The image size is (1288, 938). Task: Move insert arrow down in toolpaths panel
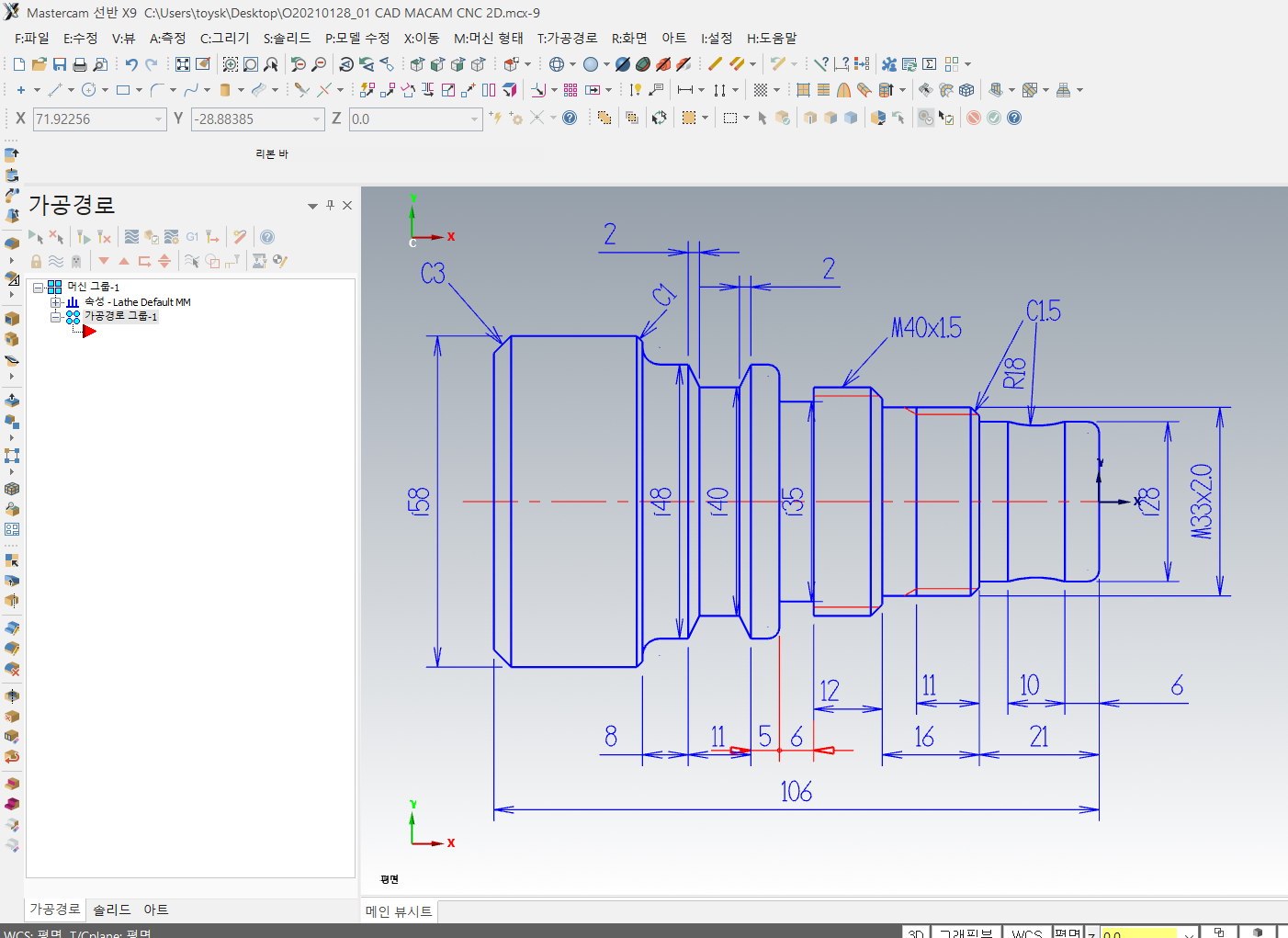(104, 261)
